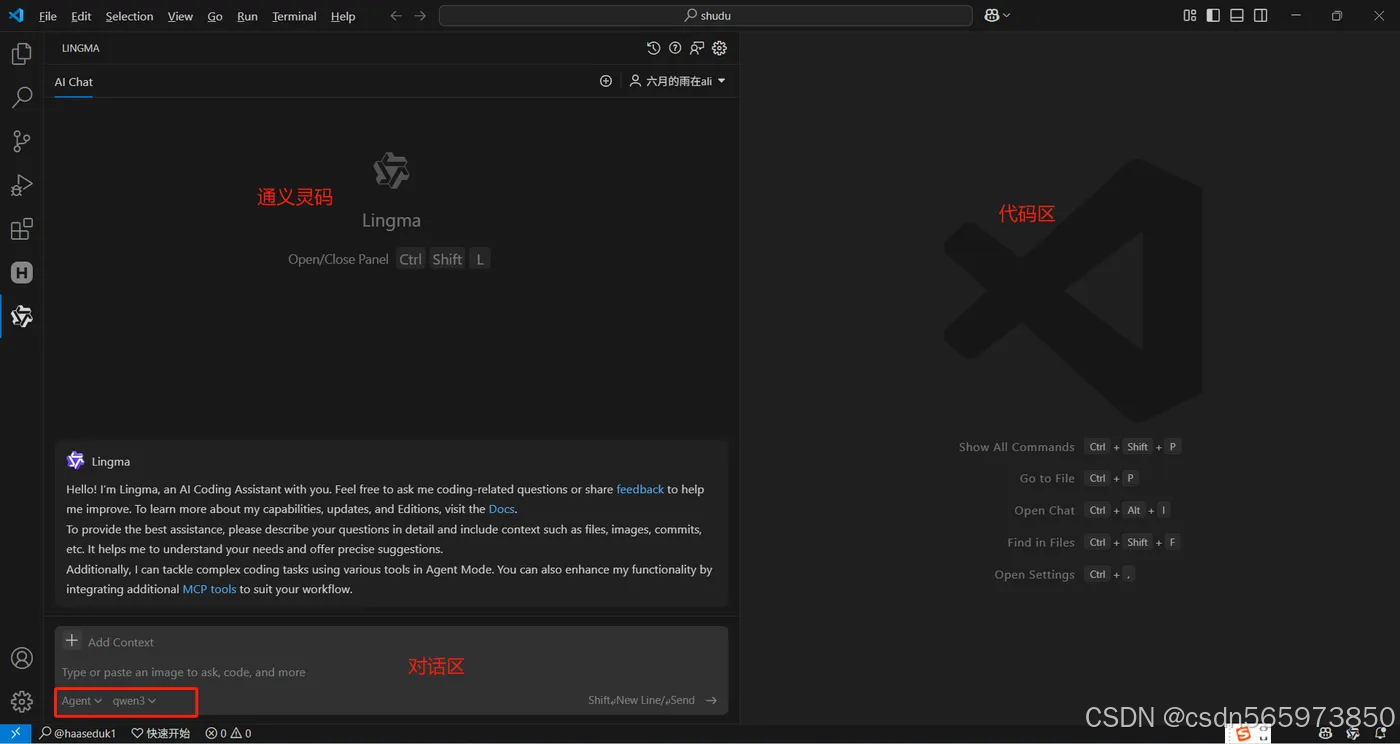Viewport: 1400px width, 744px height.
Task: Send the message with arrow icon
Action: click(711, 700)
